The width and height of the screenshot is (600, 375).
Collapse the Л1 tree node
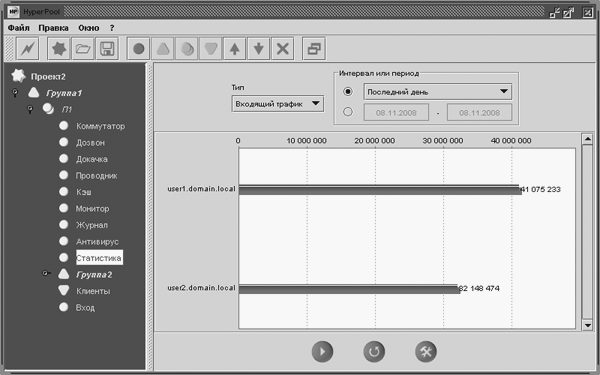click(x=30, y=109)
